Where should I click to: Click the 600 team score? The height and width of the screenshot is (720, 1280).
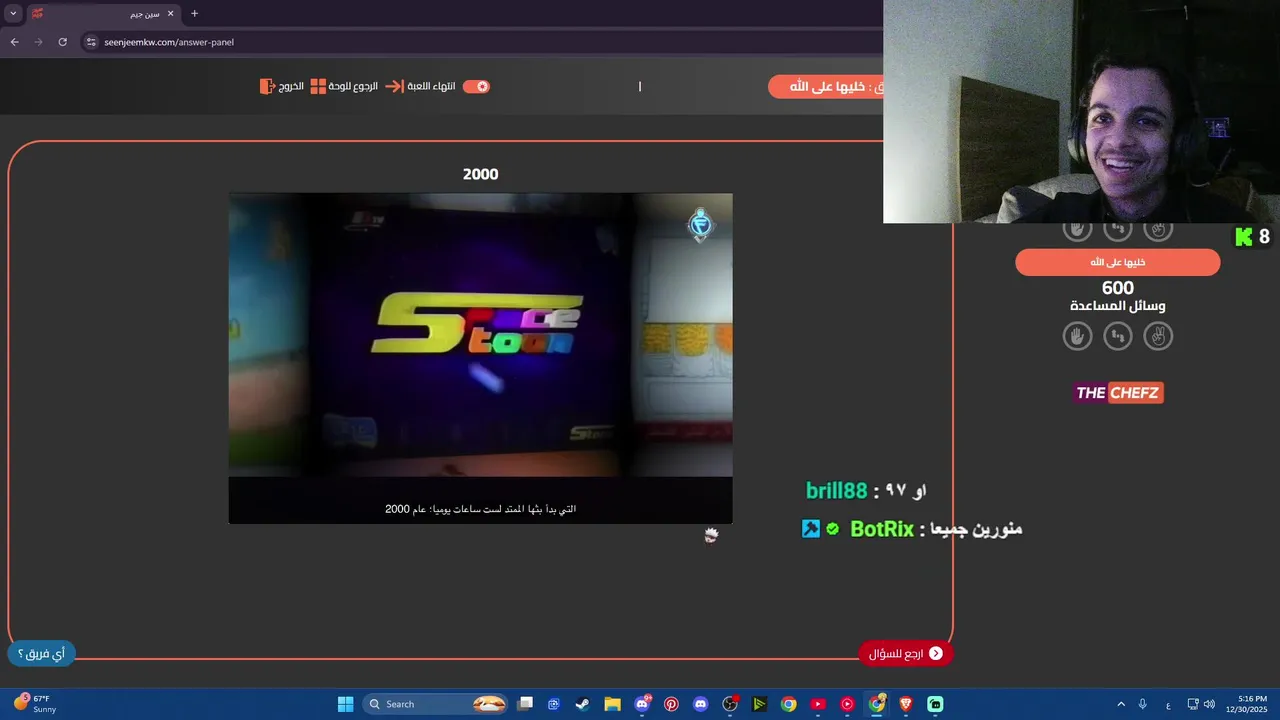pos(1117,288)
